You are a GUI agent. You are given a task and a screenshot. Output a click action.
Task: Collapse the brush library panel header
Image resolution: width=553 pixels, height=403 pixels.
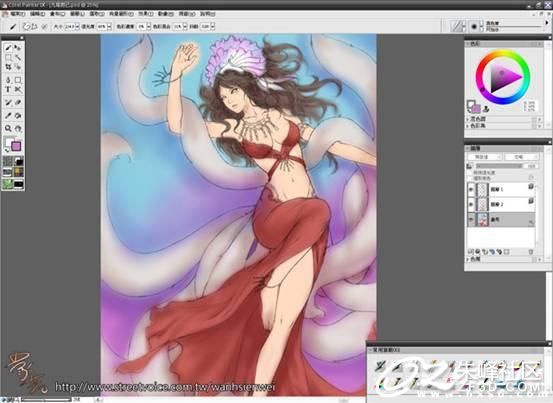point(370,350)
